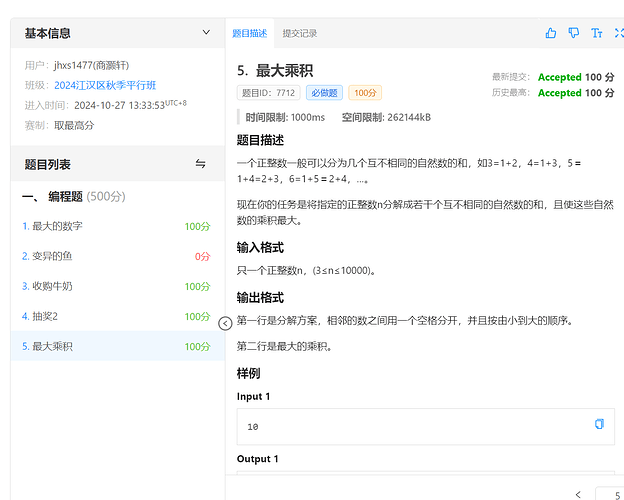Copy Input 1 sample with copy icon

[599, 424]
